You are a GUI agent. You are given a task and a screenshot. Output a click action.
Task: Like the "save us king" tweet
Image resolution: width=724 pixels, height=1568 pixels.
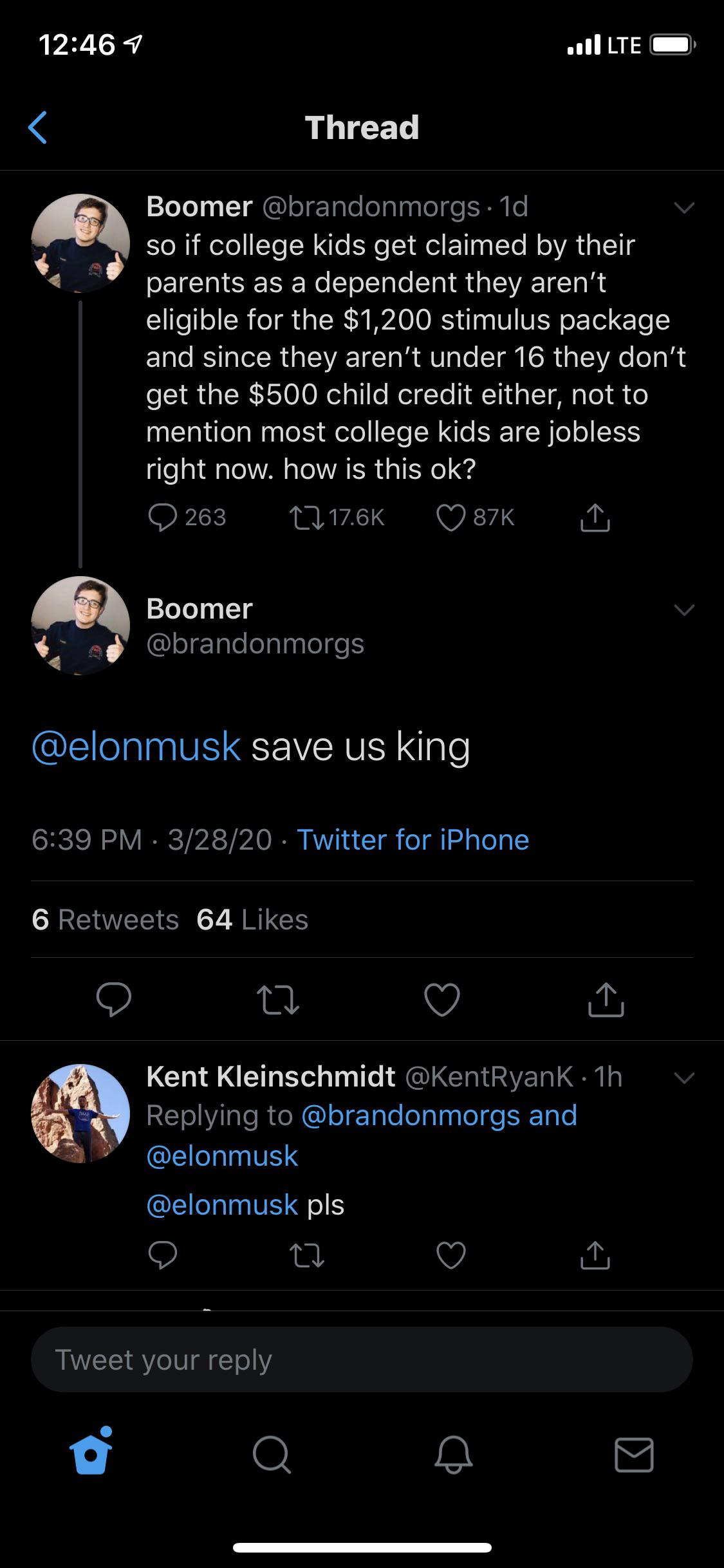coord(442,1000)
